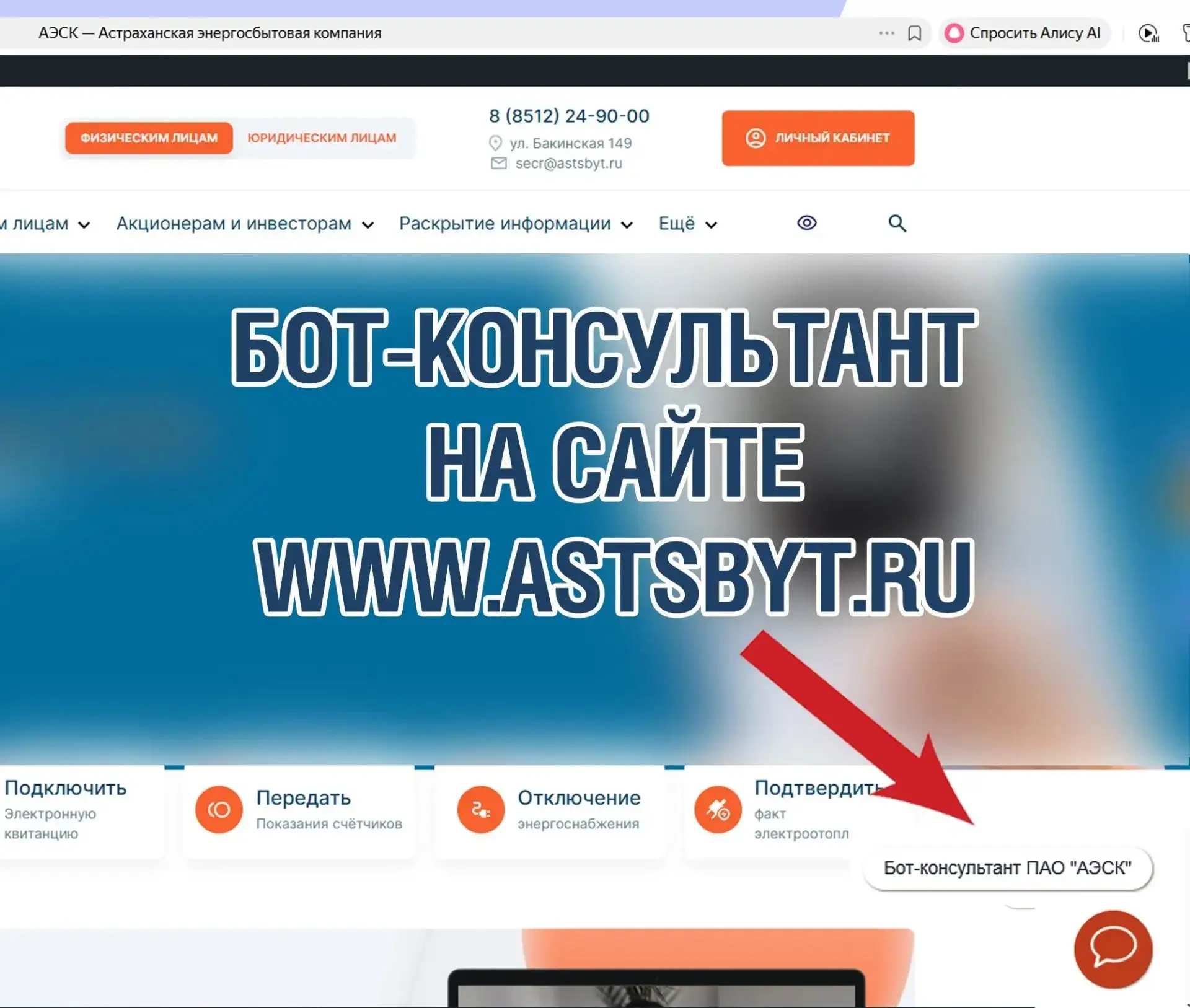Call phone number 8 (8512) 24-90-00

tap(569, 116)
